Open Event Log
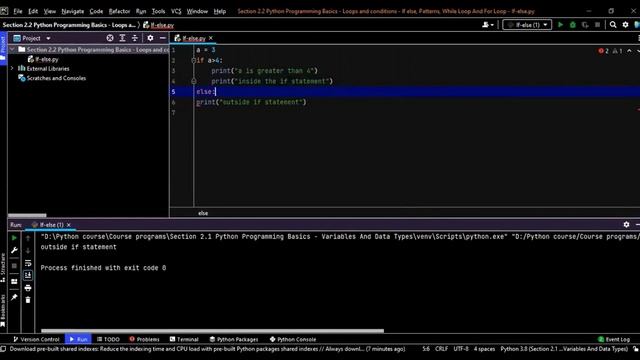640x360 pixels. tap(614, 339)
